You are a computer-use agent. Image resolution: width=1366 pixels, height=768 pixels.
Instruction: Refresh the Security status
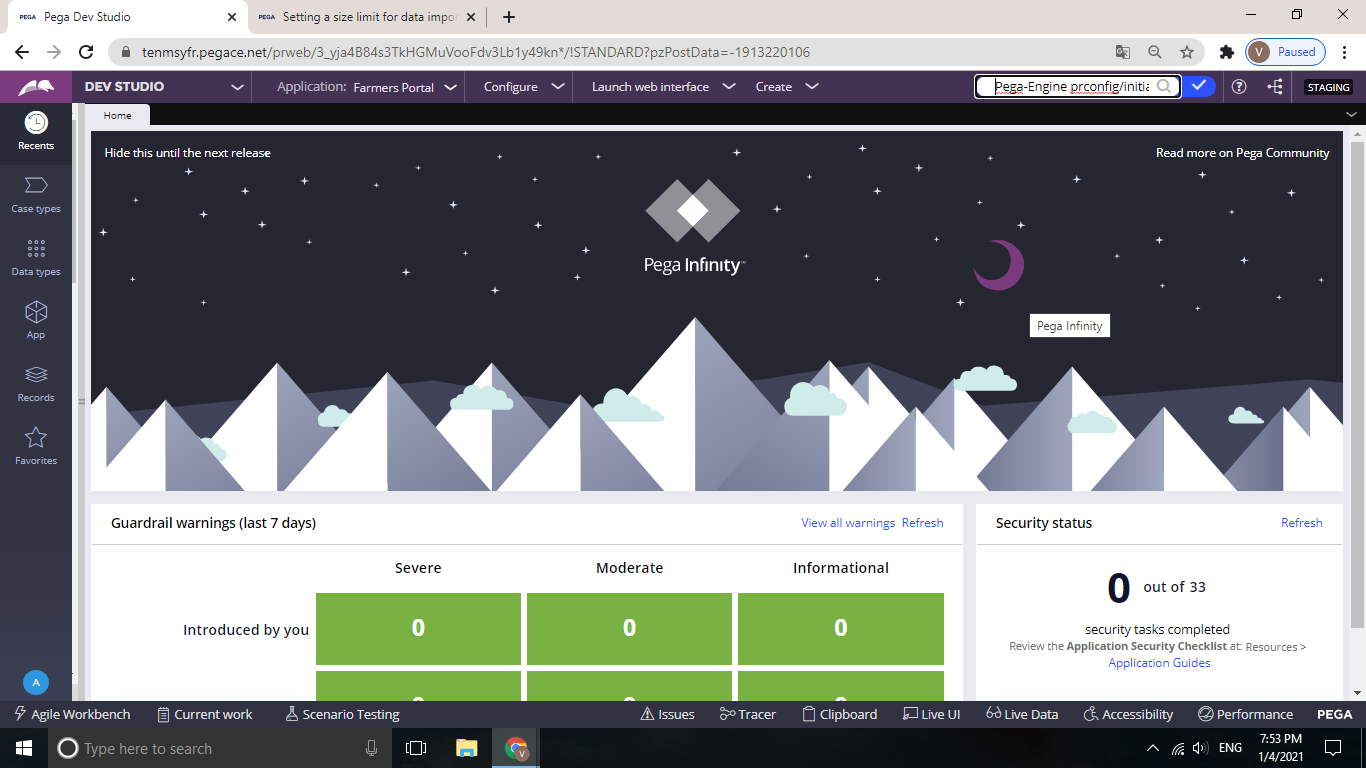(x=1302, y=523)
